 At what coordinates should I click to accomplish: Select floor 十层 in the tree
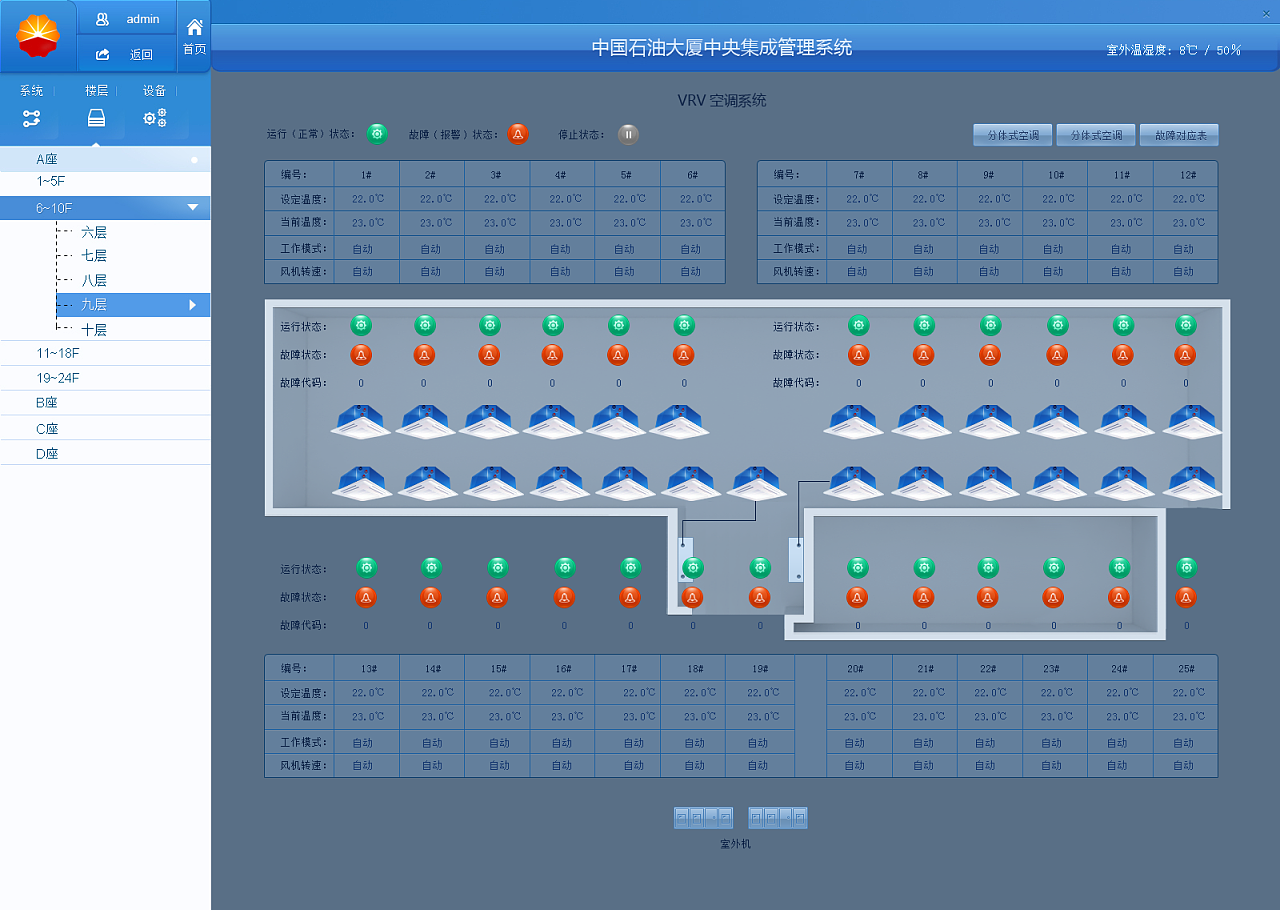tap(94, 330)
